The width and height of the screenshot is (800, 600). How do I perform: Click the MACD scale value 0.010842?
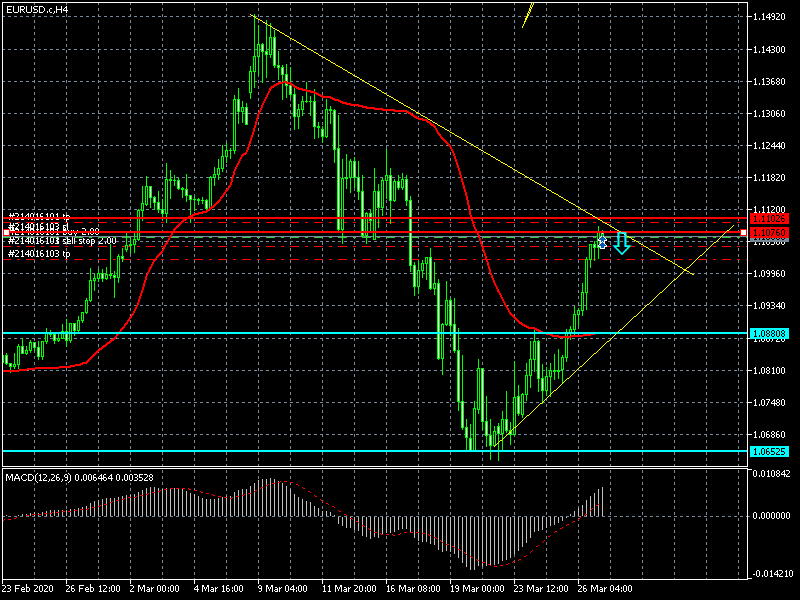point(771,473)
